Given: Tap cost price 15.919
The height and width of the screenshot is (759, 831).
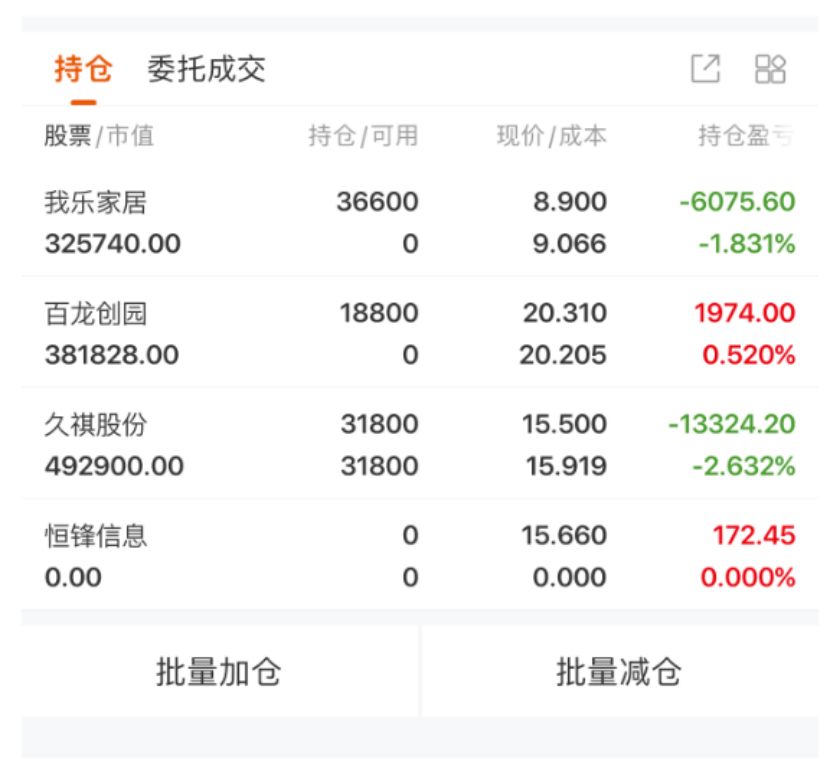Looking at the screenshot, I should pyautogui.click(x=566, y=466).
